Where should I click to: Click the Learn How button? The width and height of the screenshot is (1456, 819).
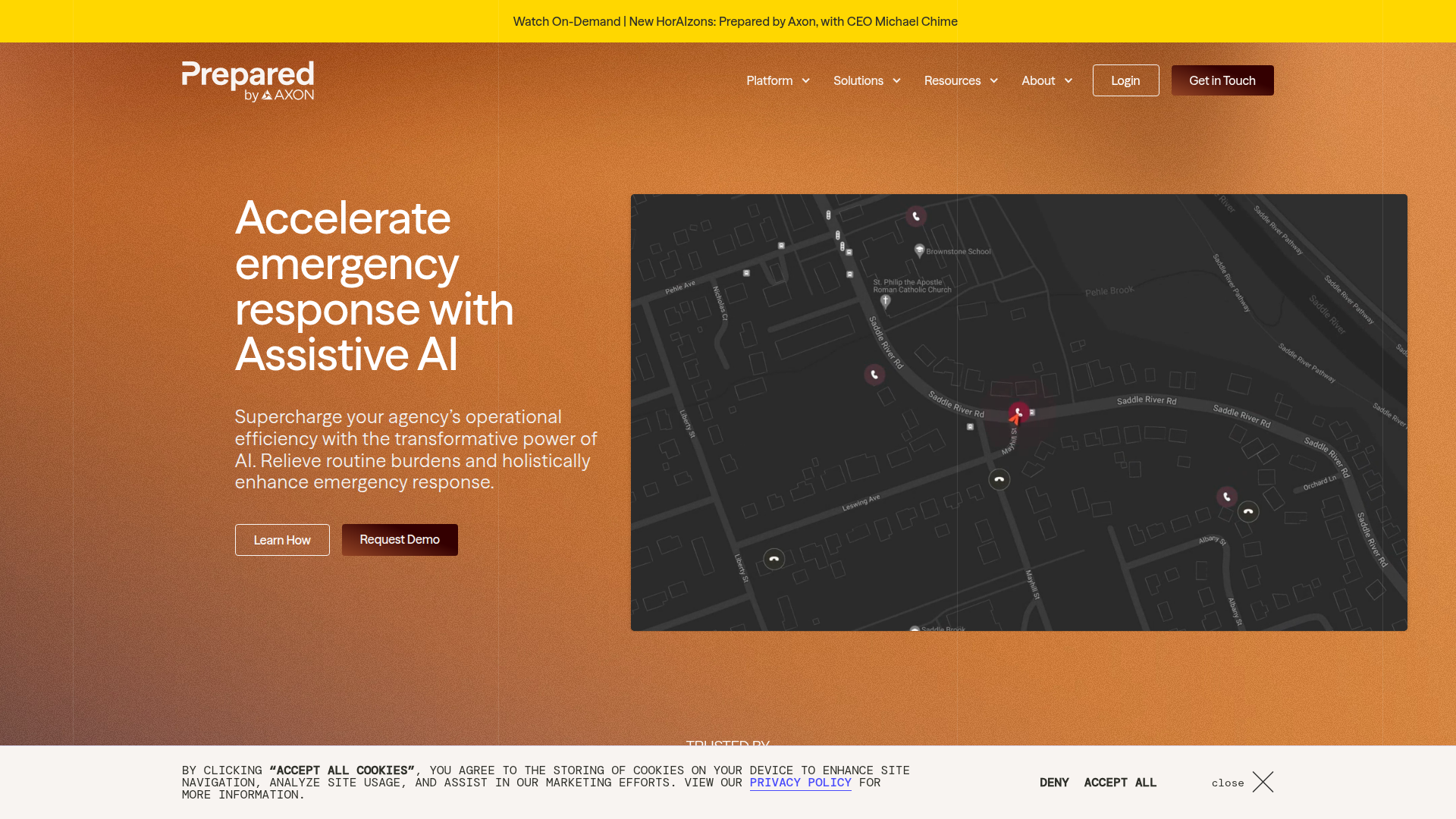point(281,539)
